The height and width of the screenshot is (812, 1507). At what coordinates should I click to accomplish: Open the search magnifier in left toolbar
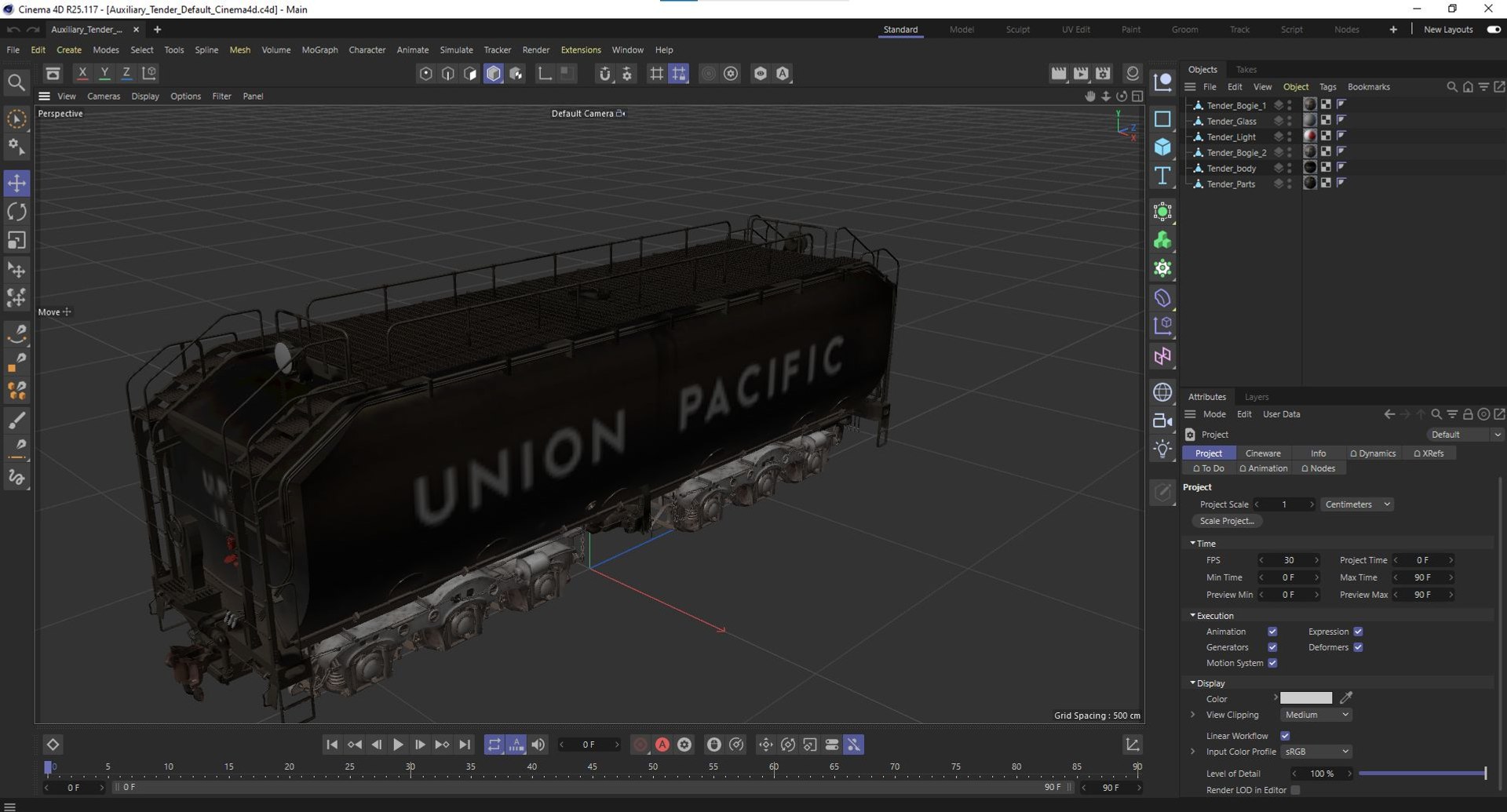[16, 82]
